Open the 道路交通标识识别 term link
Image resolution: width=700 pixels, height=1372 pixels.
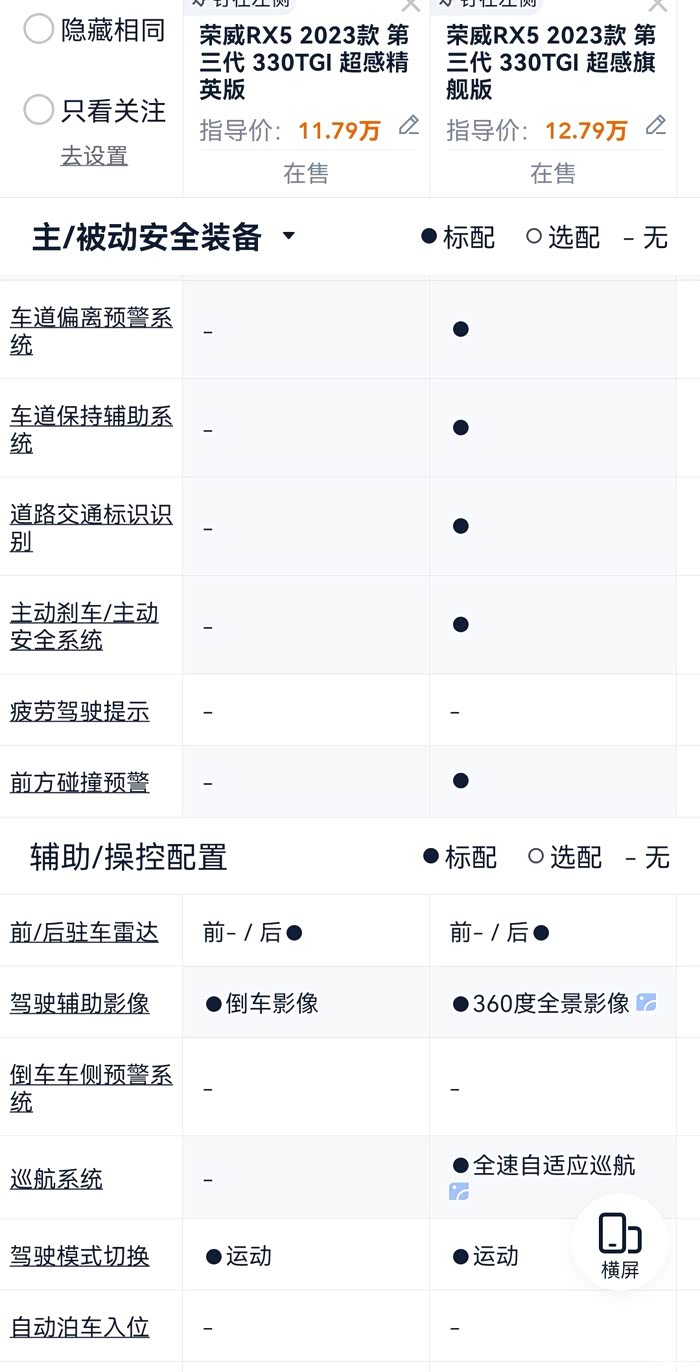pyautogui.click(x=91, y=527)
